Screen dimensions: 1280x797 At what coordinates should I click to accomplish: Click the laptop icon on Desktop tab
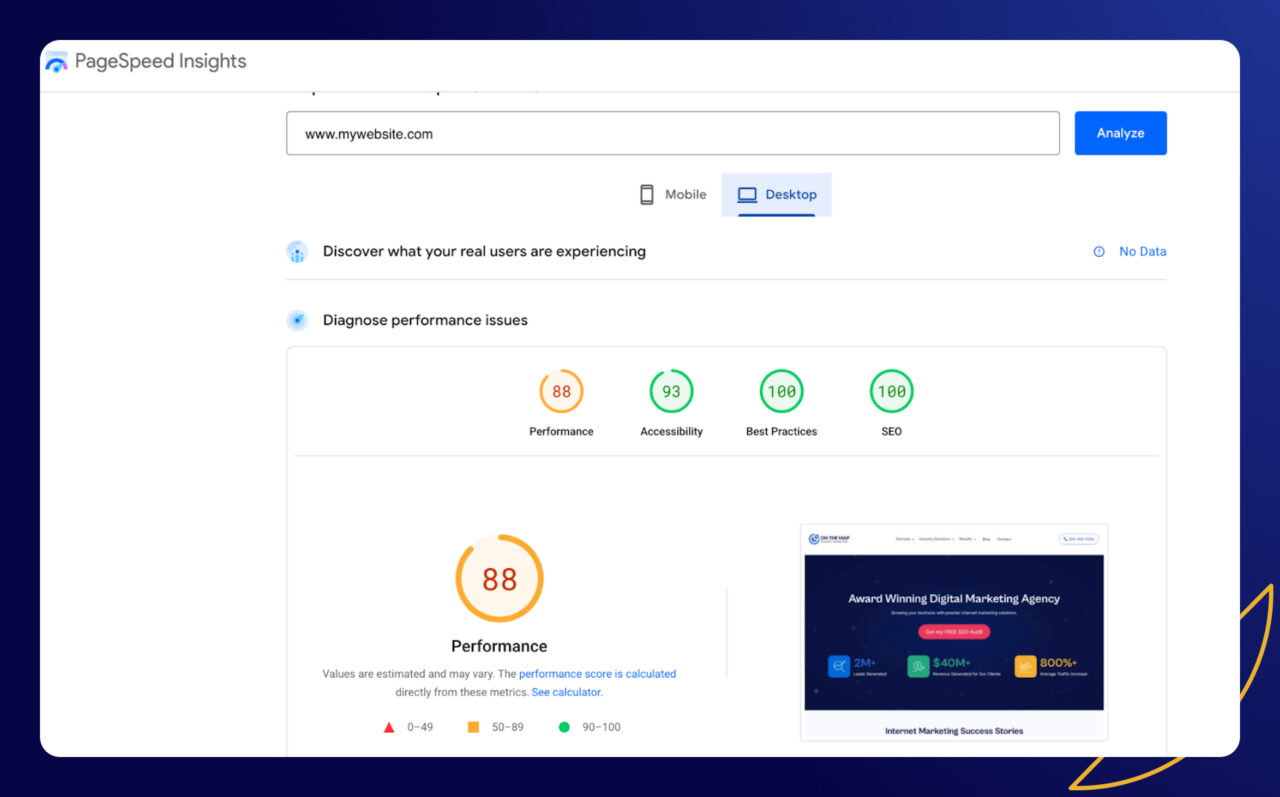point(747,195)
